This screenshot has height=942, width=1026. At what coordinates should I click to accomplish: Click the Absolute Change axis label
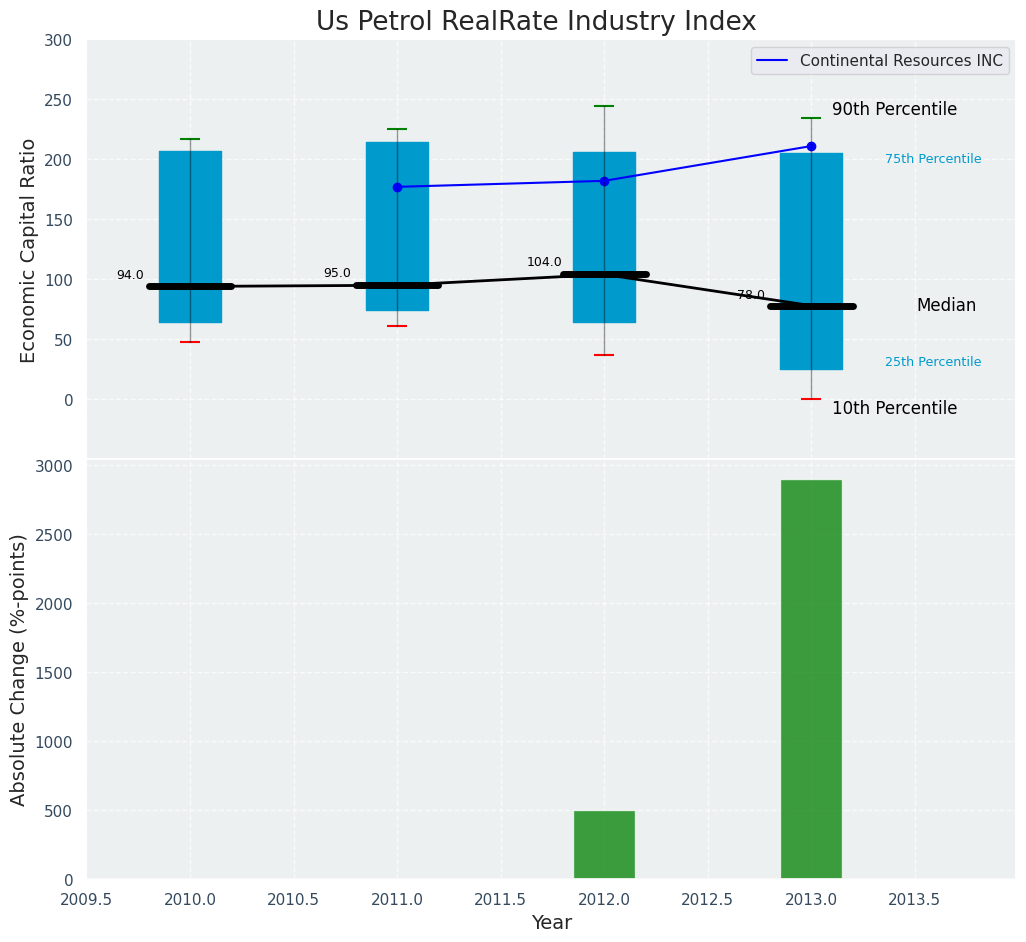pos(19,669)
